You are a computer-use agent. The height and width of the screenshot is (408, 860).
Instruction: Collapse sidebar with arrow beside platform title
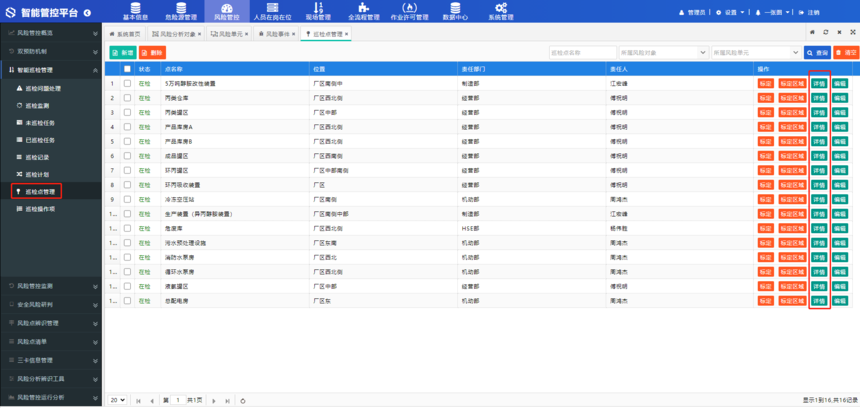coord(86,12)
